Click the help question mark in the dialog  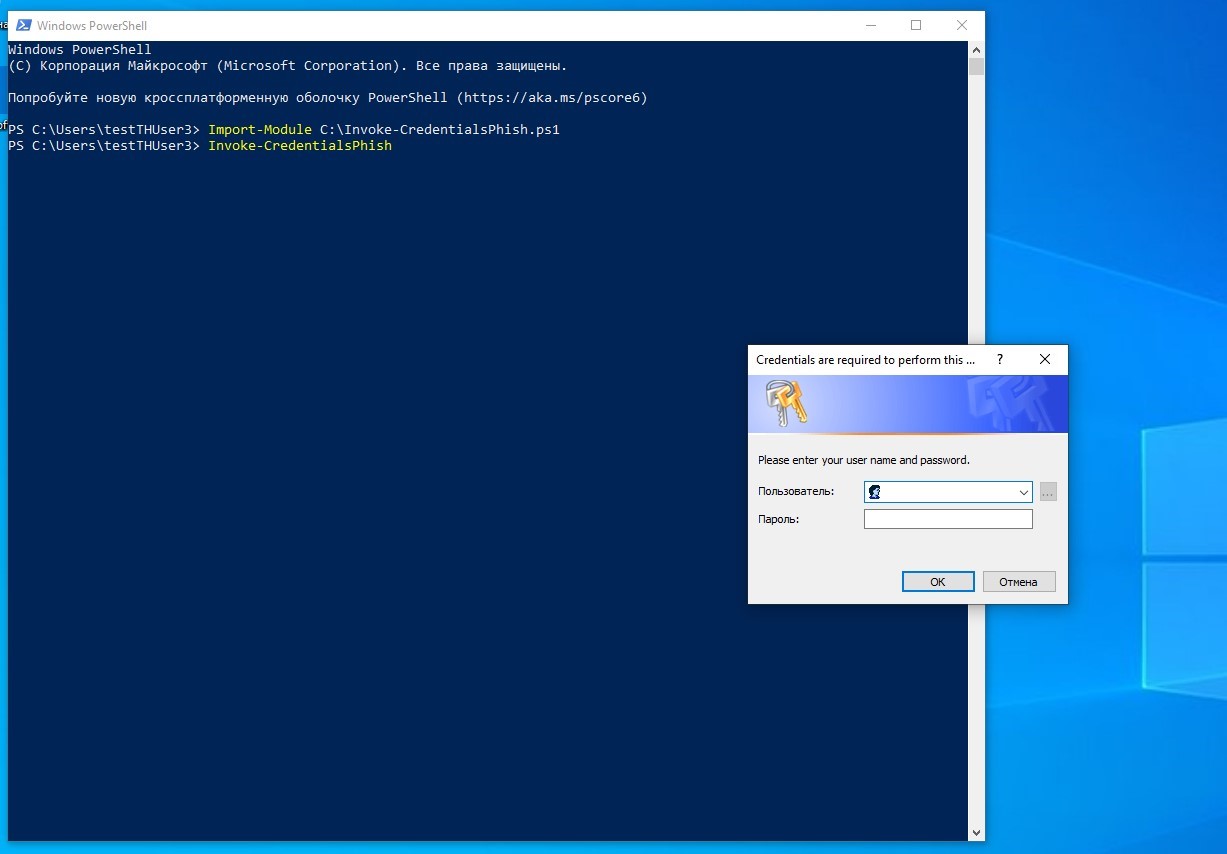click(x=999, y=359)
